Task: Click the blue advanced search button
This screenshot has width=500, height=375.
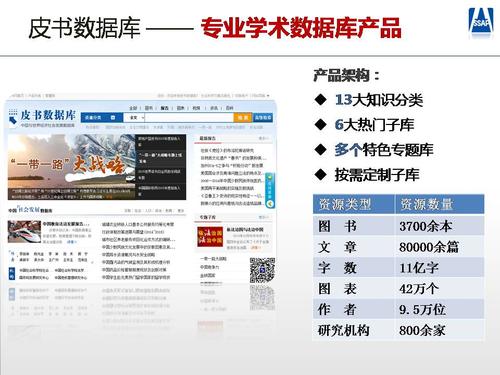Action: click(x=263, y=117)
